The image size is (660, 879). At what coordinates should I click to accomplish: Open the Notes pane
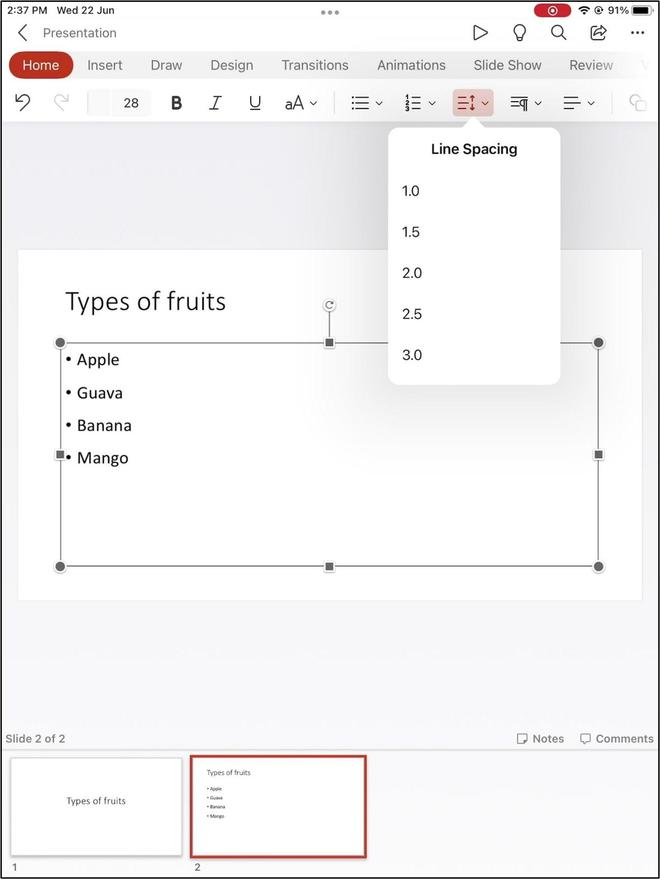[540, 739]
